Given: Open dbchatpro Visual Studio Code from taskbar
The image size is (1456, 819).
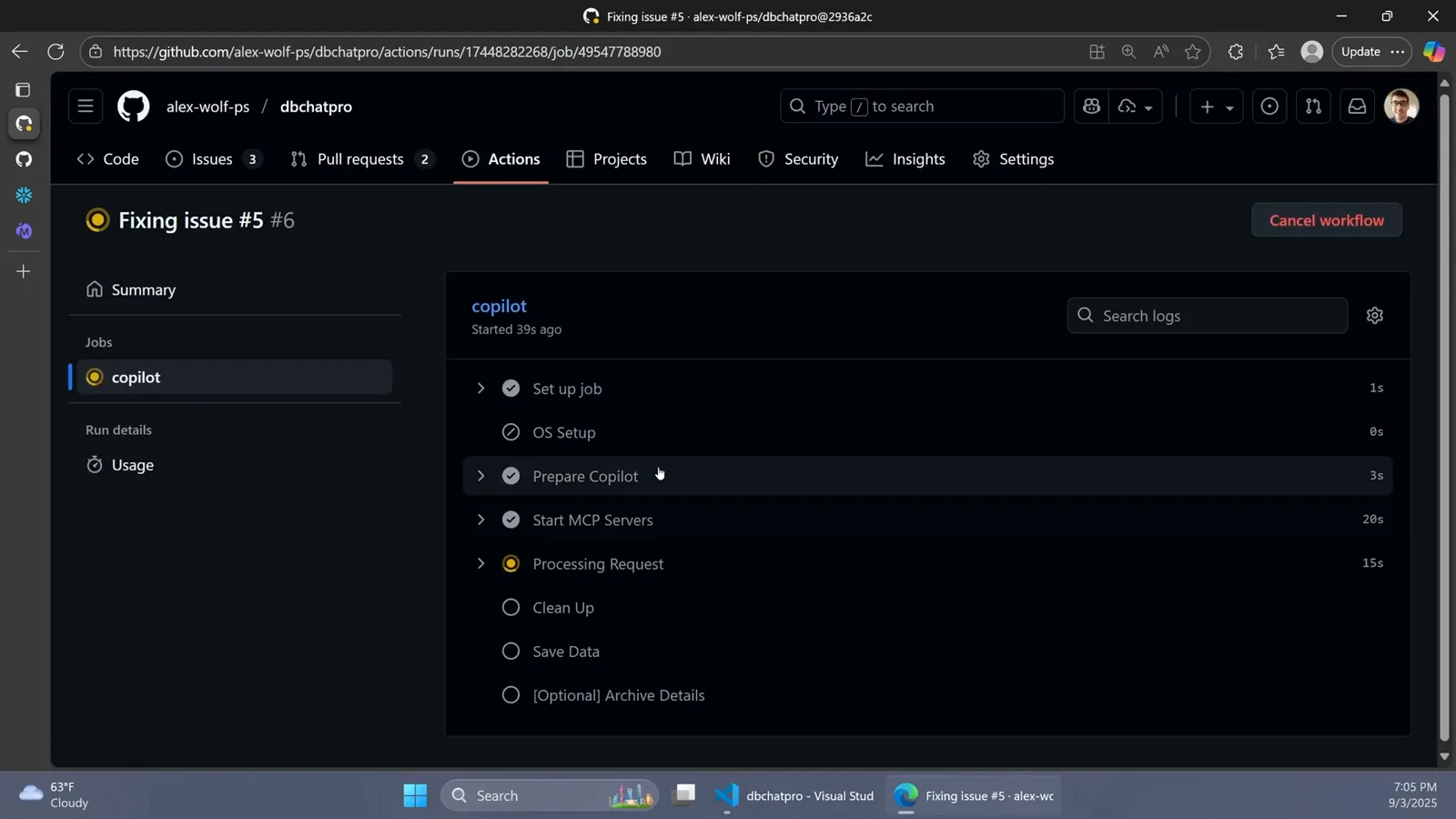Looking at the screenshot, I should pos(794,795).
